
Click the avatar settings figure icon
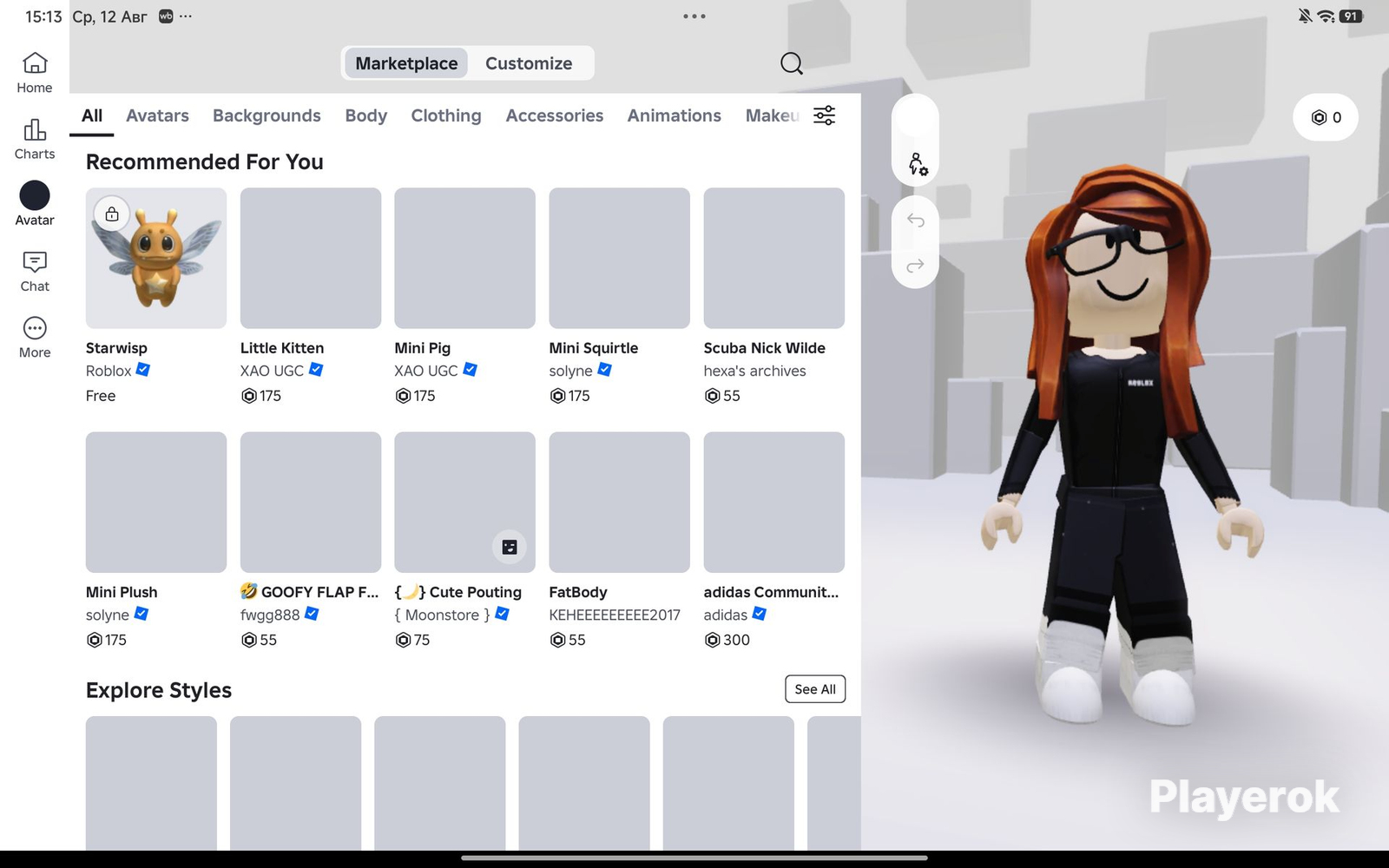tap(917, 164)
